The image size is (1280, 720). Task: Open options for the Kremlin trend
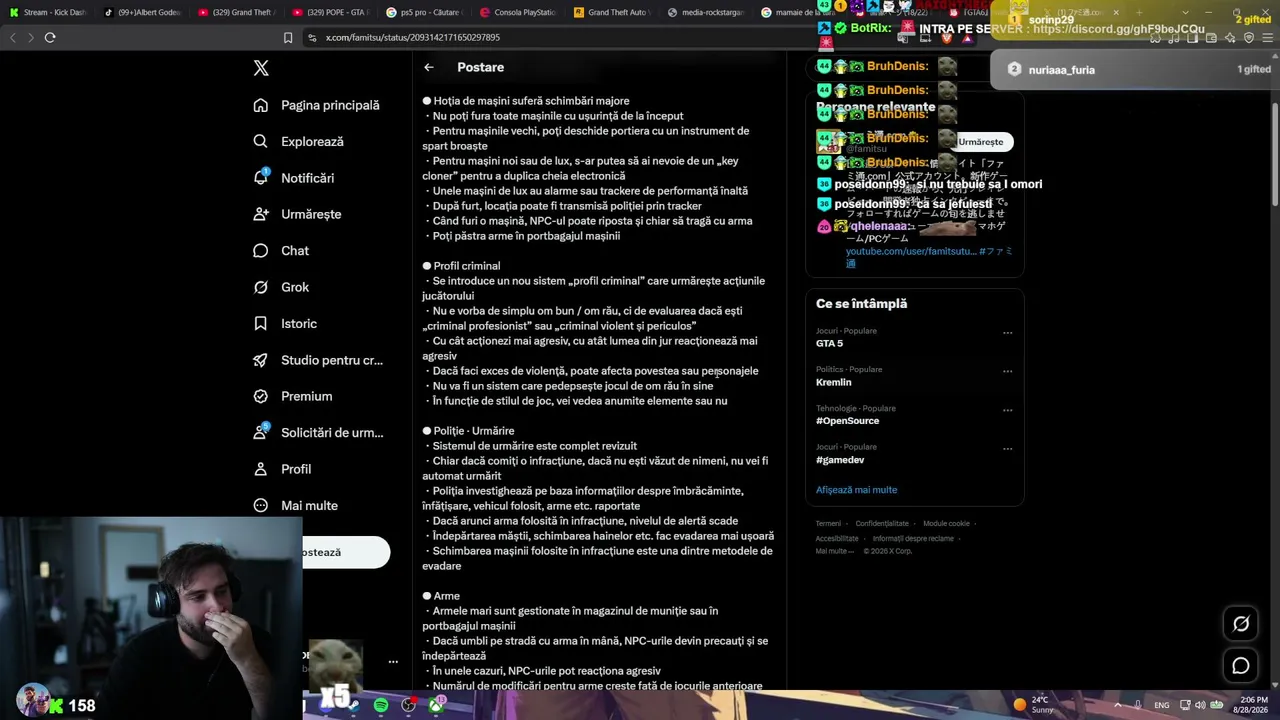tap(1007, 371)
